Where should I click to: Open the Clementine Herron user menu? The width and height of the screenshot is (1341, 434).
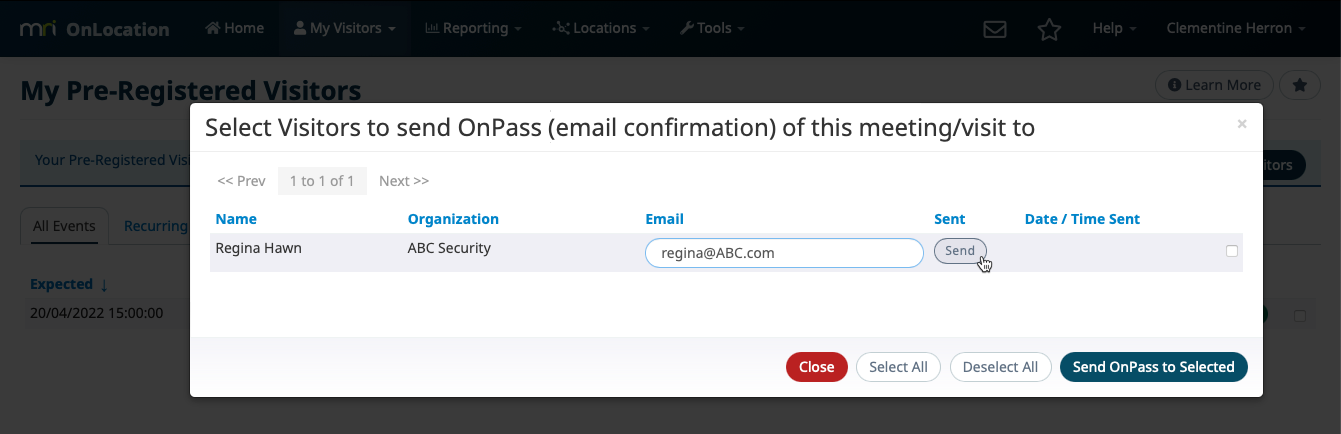click(x=1236, y=28)
